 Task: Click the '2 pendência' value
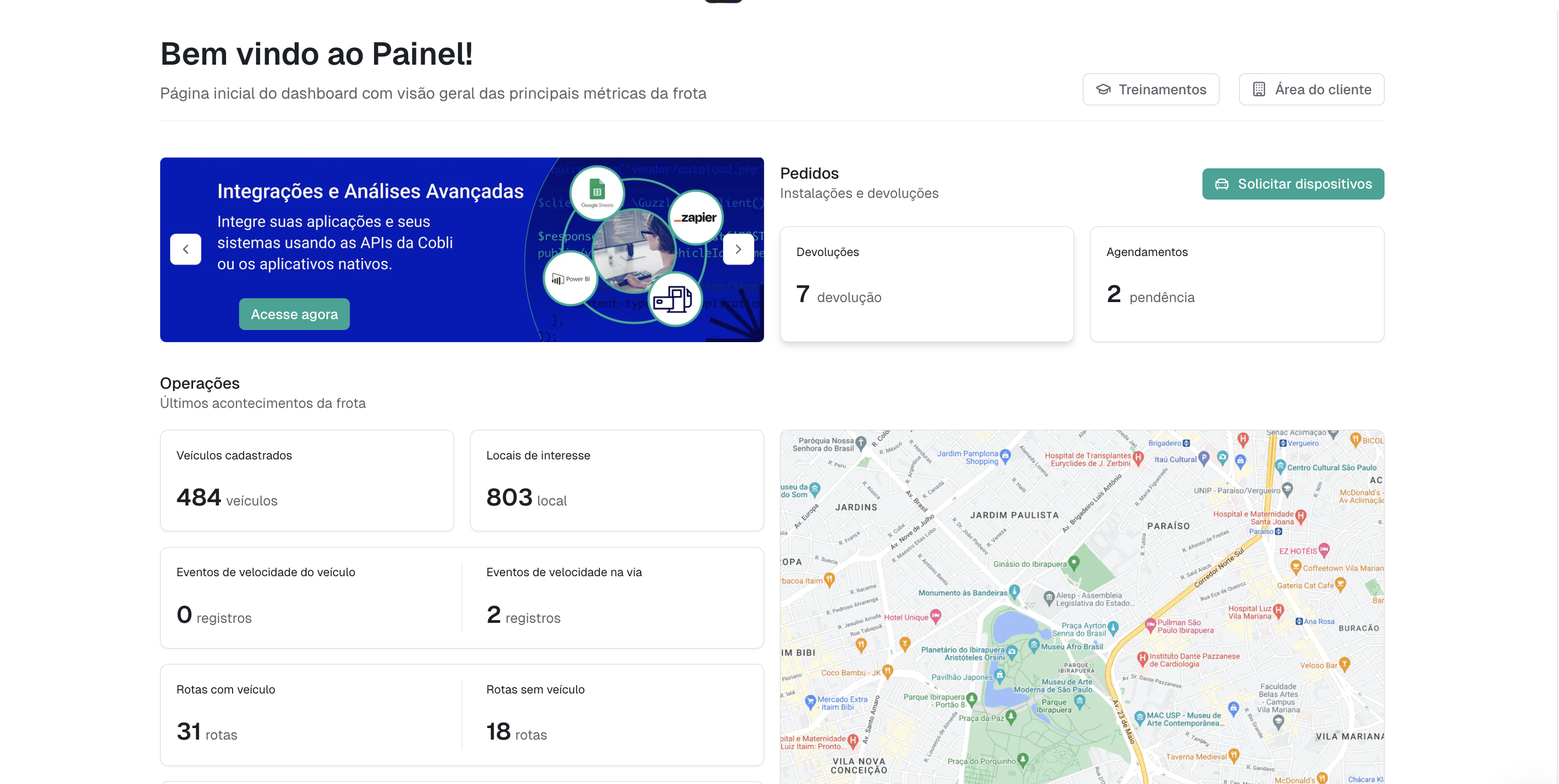1150,294
